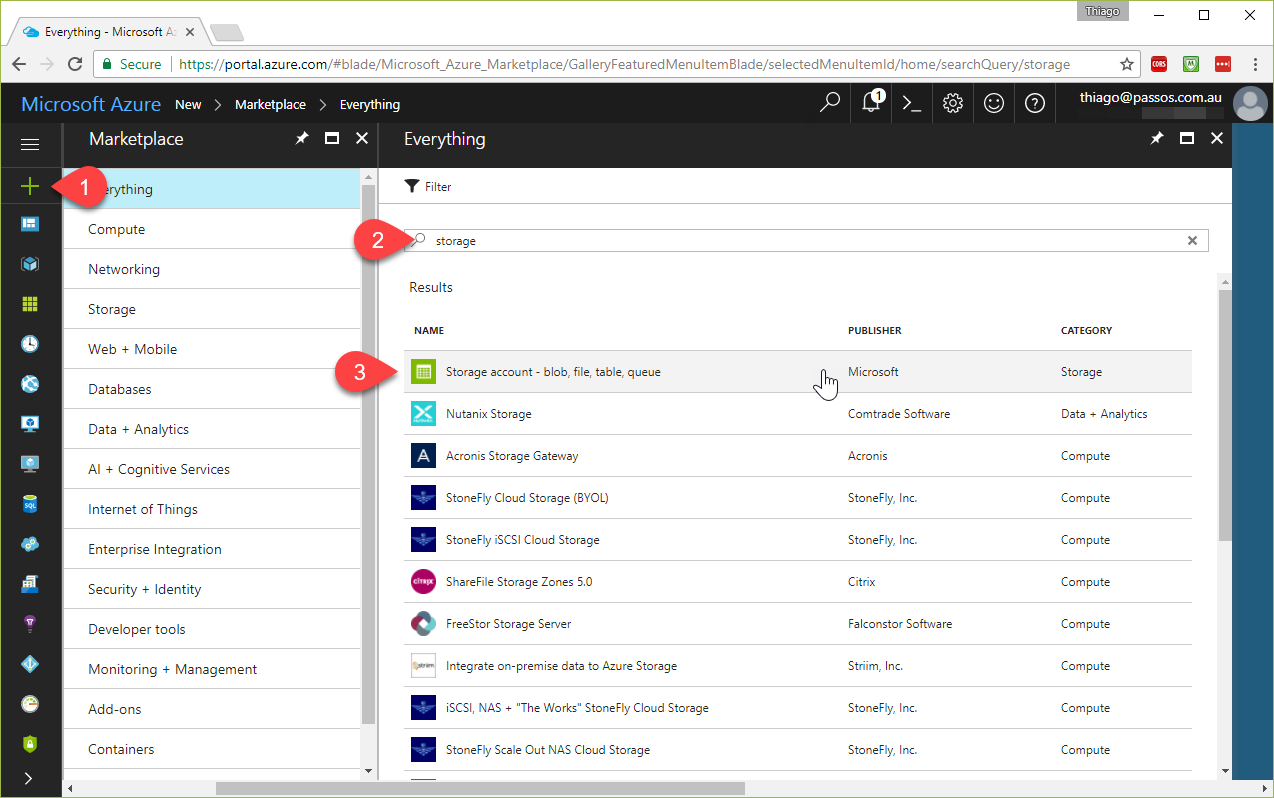Maximize the Everything blade

(x=1187, y=139)
